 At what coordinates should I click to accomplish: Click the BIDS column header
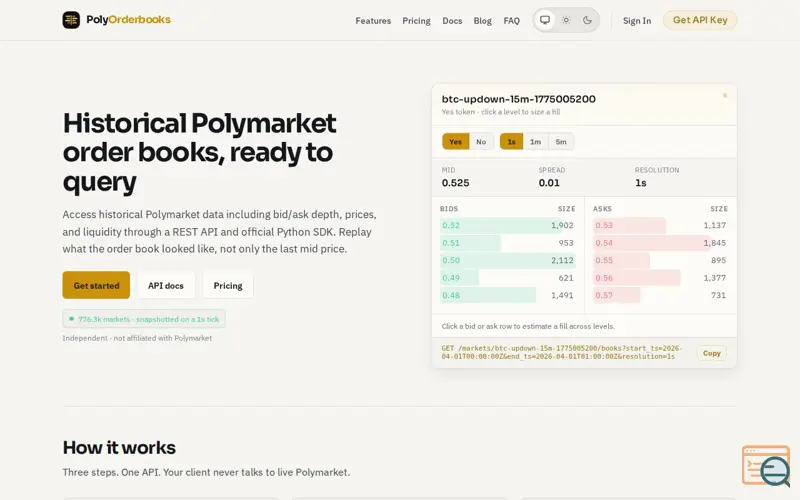[x=449, y=209]
